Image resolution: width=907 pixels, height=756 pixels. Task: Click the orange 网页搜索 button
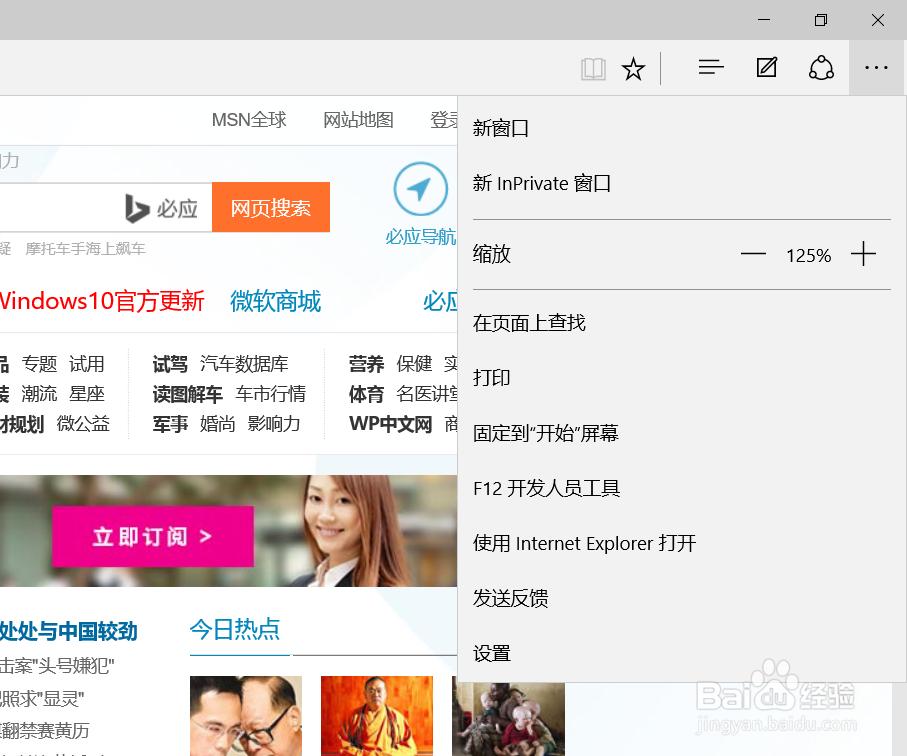tap(271, 207)
